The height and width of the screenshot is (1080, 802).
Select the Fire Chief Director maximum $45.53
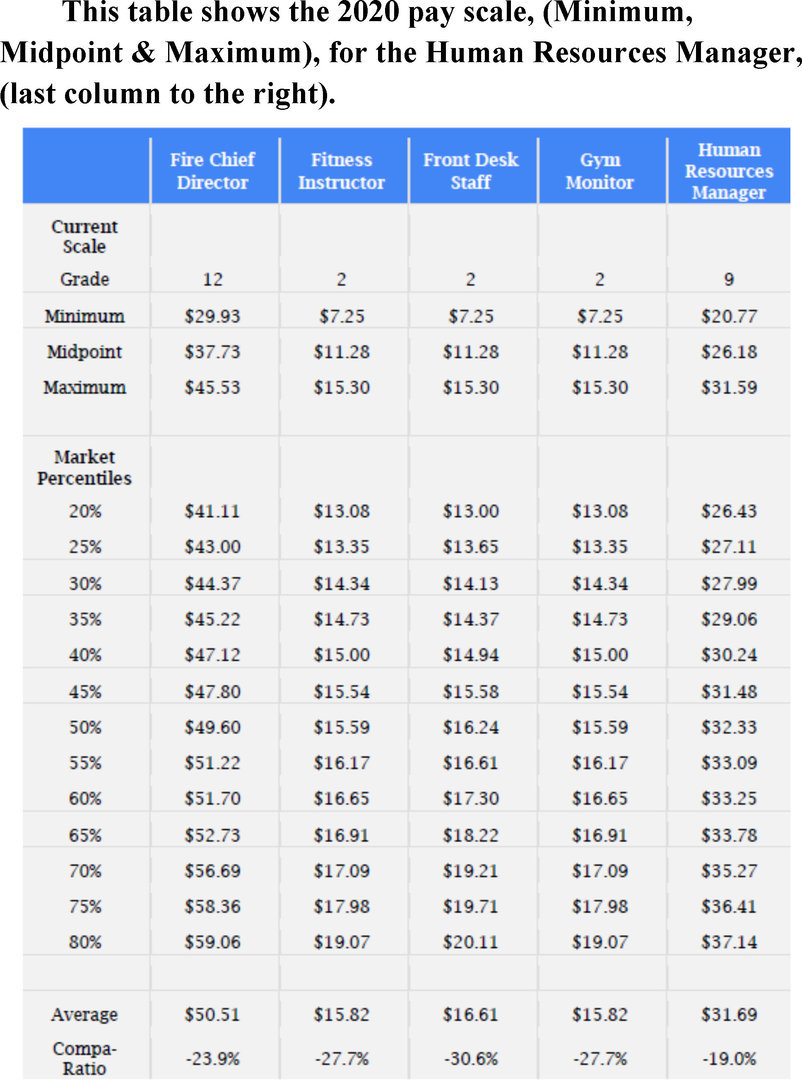[x=213, y=387]
